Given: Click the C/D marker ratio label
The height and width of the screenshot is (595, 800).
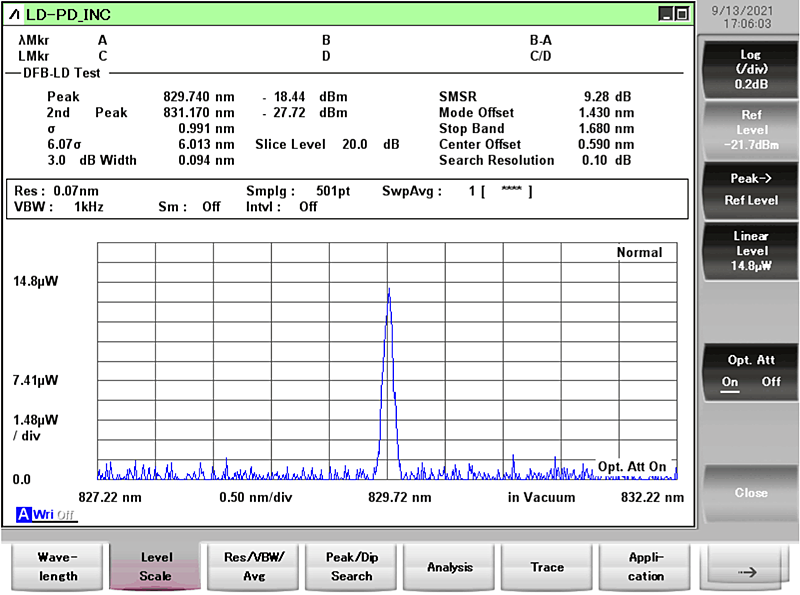Looking at the screenshot, I should coord(540,56).
